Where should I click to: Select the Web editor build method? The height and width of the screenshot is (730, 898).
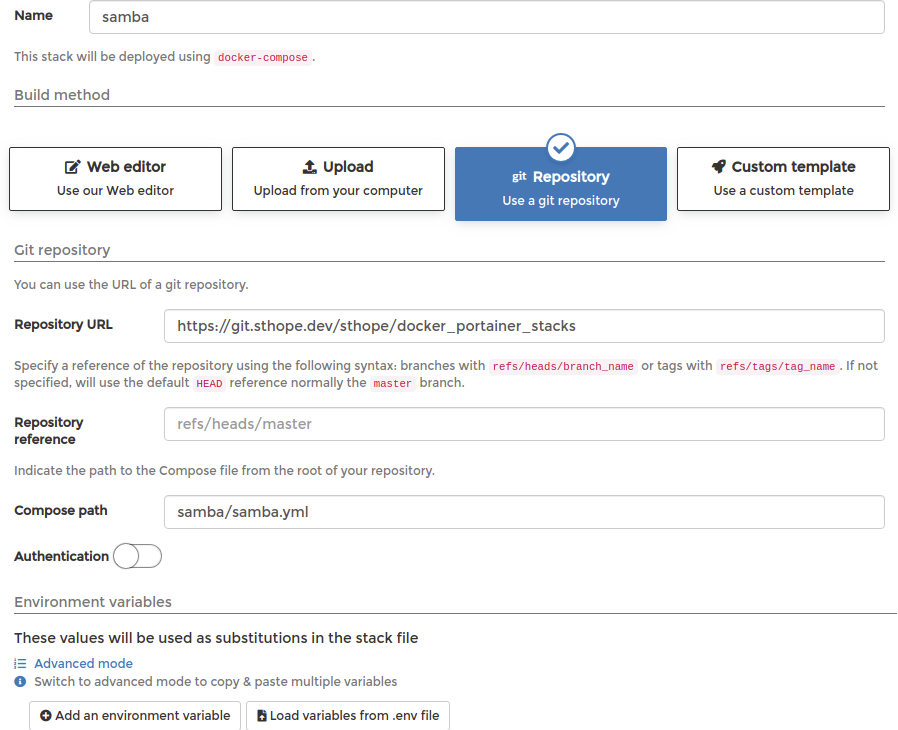click(115, 179)
